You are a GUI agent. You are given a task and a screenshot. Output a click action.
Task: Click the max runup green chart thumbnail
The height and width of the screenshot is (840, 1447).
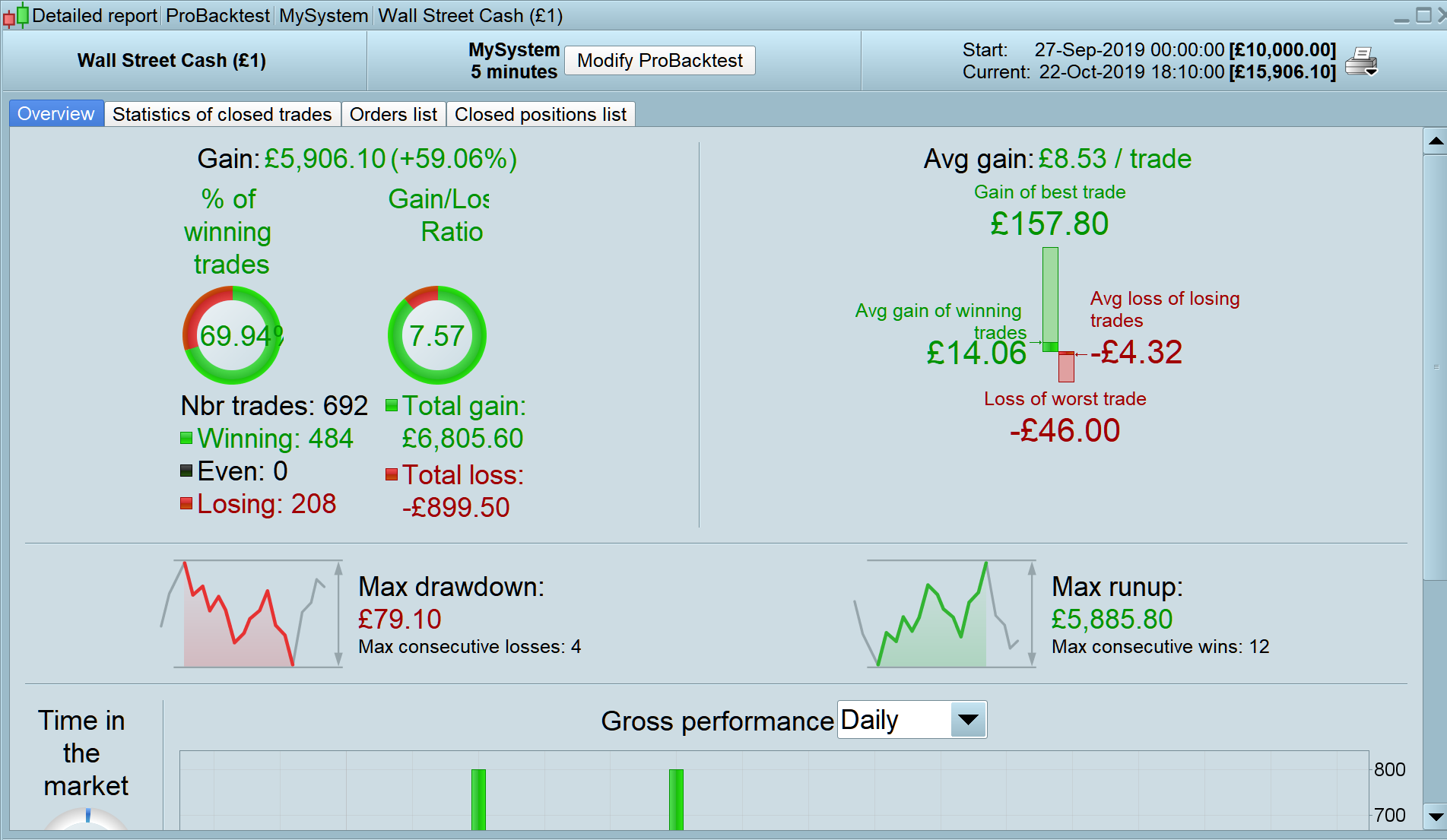click(x=944, y=614)
